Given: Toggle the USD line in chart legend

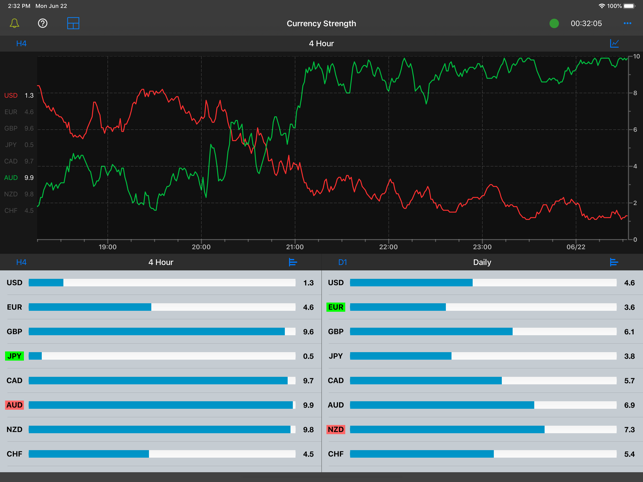Looking at the screenshot, I should coord(11,96).
